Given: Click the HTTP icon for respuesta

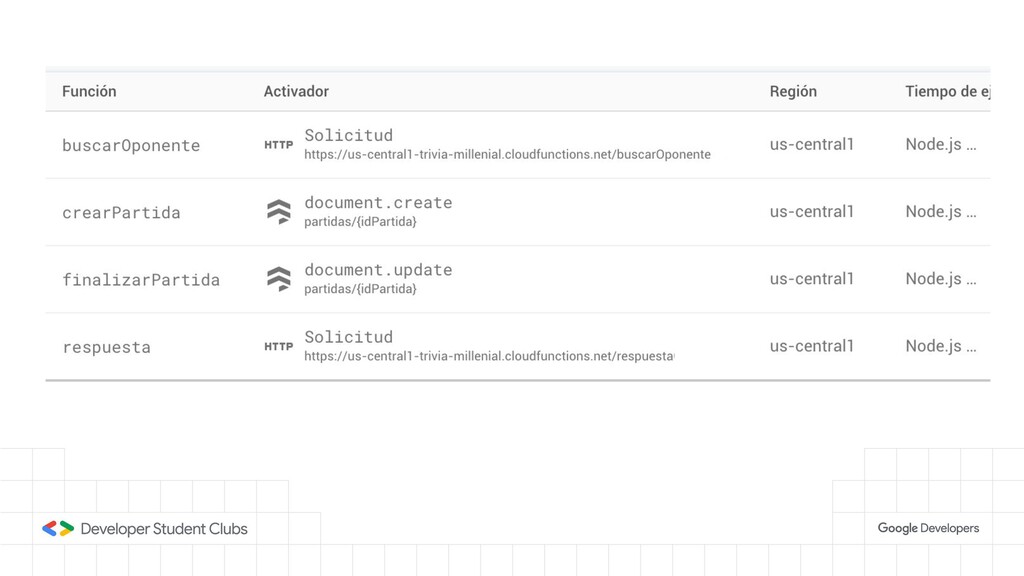Looking at the screenshot, I should (x=278, y=346).
